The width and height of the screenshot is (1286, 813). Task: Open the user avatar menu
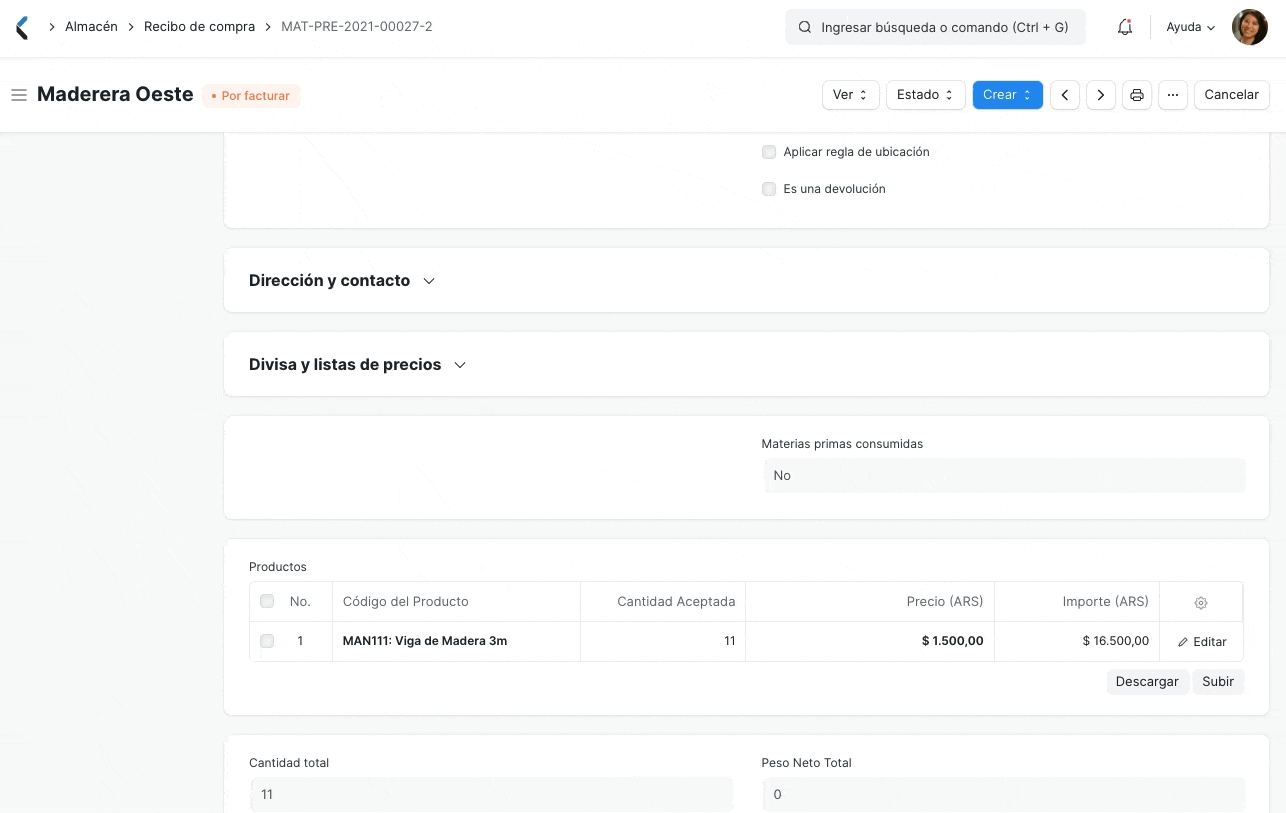(1249, 27)
